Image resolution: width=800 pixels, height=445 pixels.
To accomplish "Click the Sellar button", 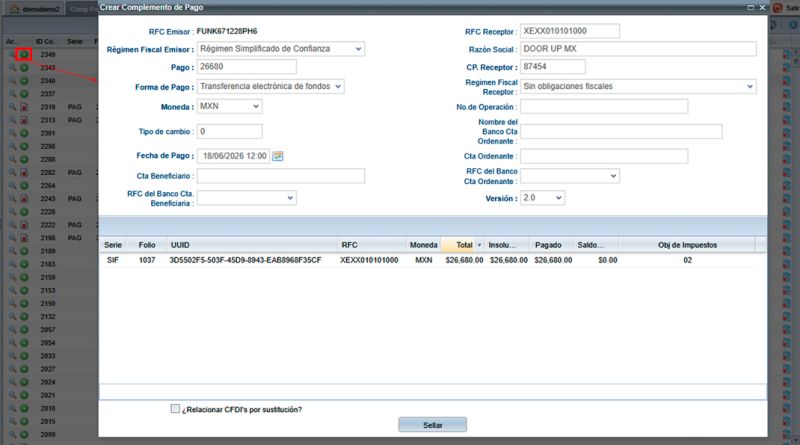I will (433, 425).
